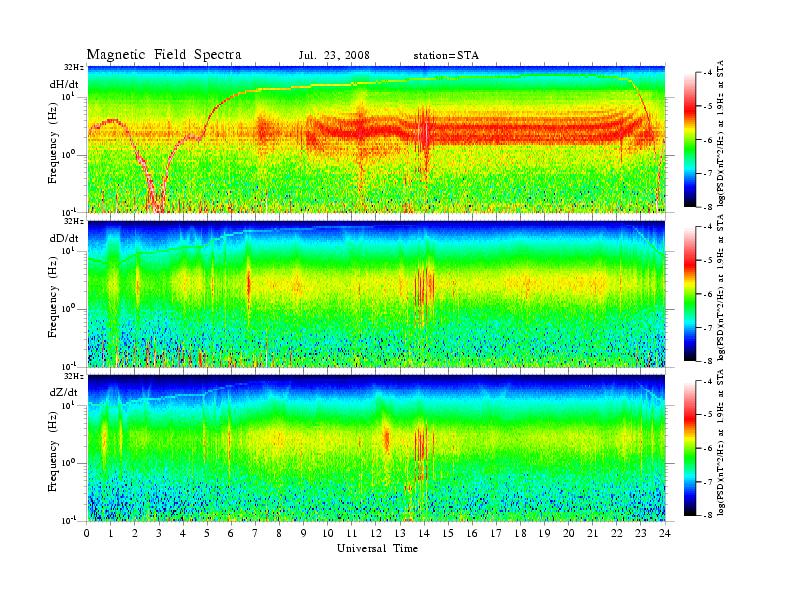Select the date "Jul. 23, 2008"
Viewport: 792px width, 612px height.
tap(334, 56)
